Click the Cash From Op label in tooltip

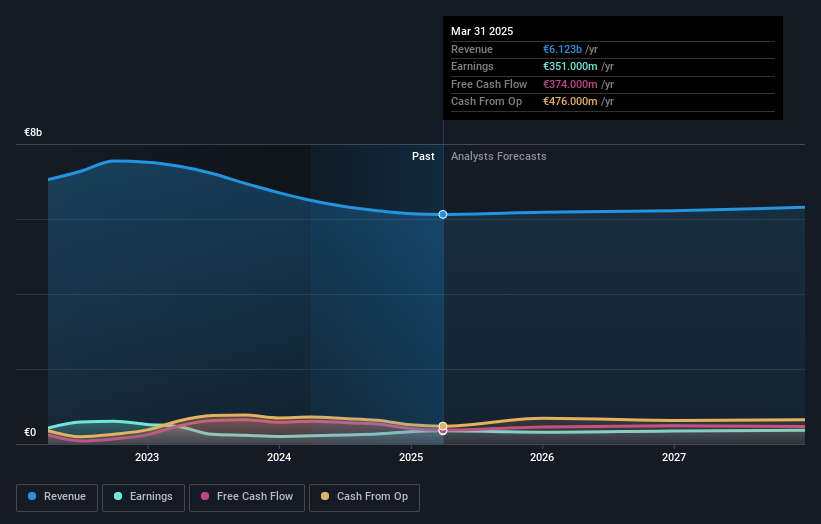[486, 102]
